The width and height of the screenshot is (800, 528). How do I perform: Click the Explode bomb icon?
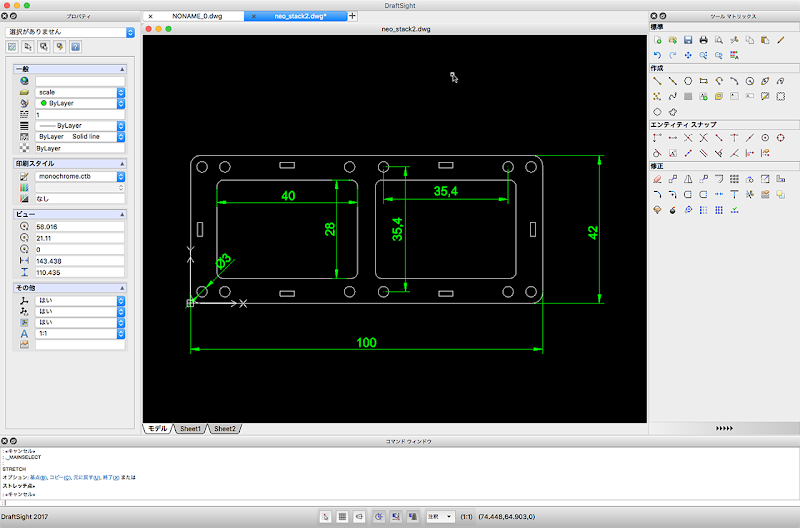(x=672, y=210)
